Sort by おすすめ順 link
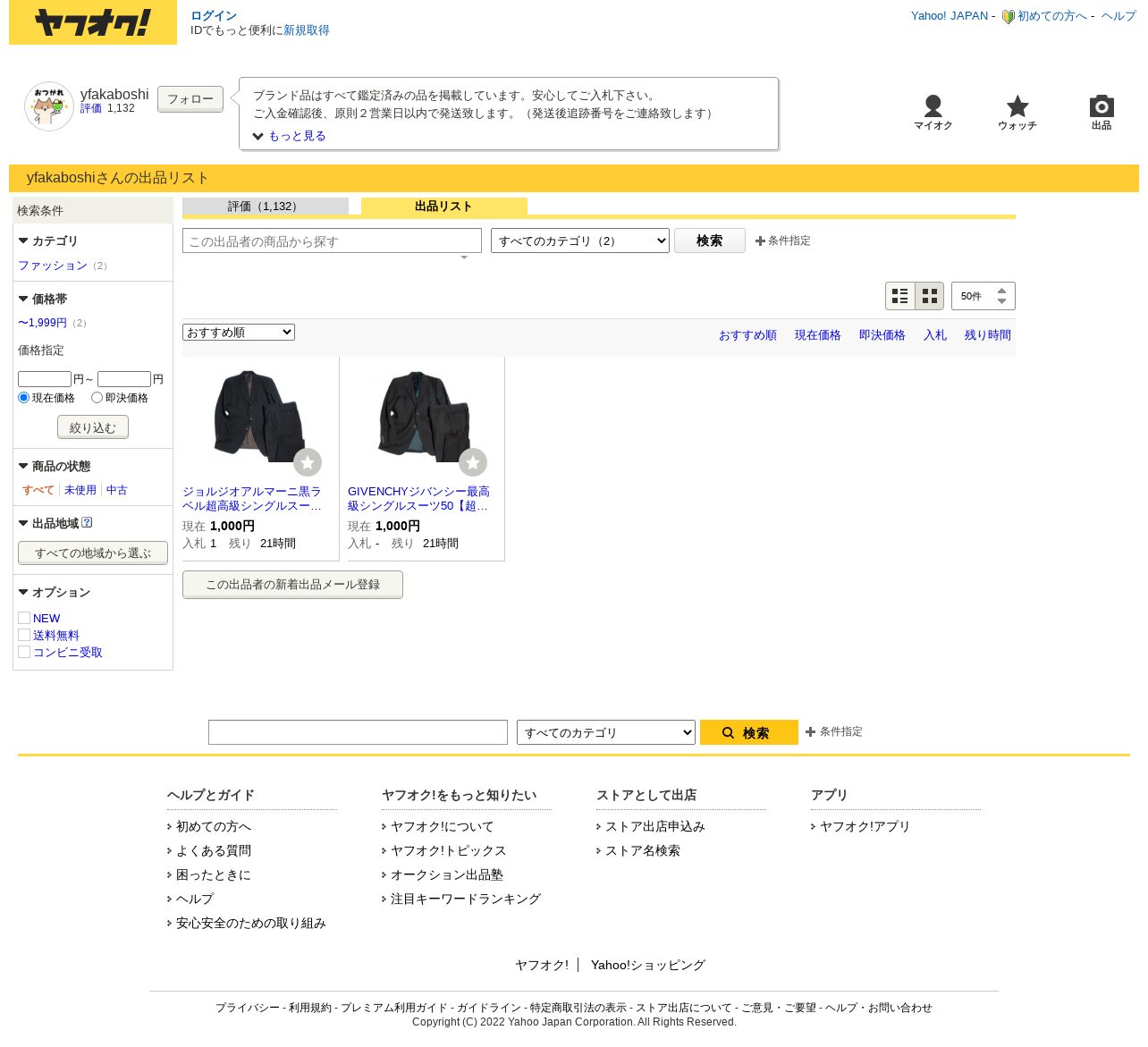 tap(747, 335)
